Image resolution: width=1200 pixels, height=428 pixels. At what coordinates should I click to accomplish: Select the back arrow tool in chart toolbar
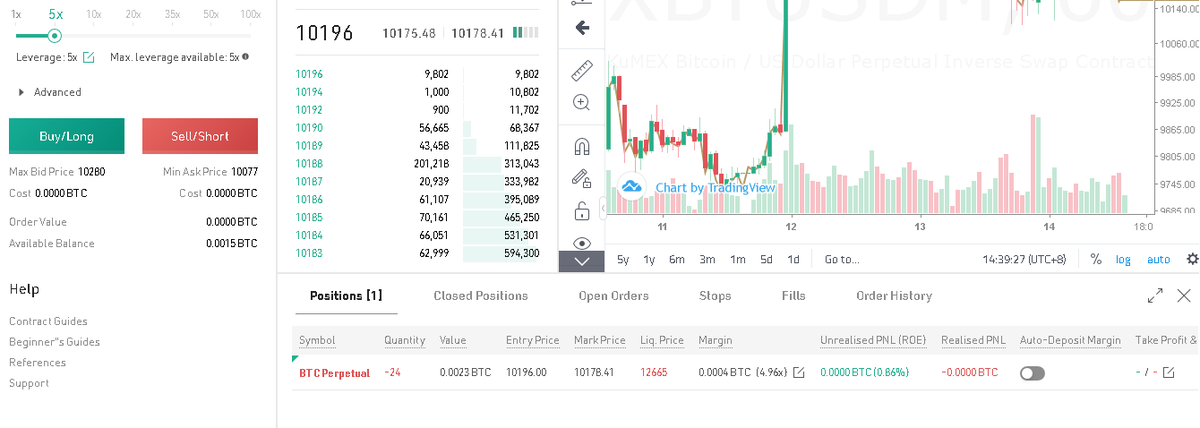click(582, 28)
